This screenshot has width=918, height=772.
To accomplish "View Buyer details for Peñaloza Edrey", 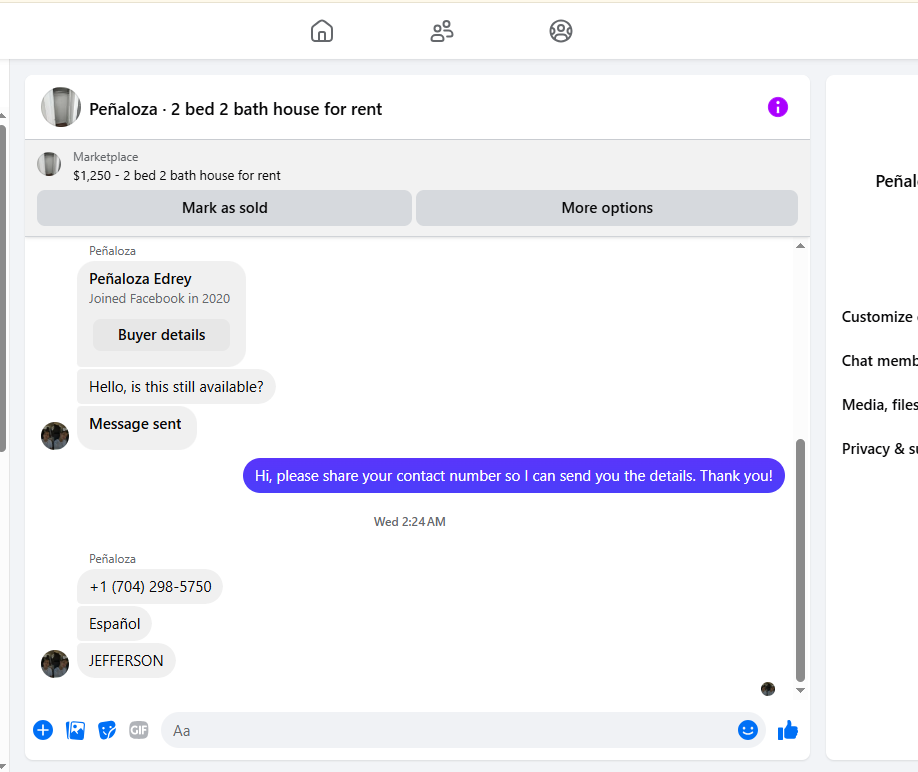I will [162, 335].
